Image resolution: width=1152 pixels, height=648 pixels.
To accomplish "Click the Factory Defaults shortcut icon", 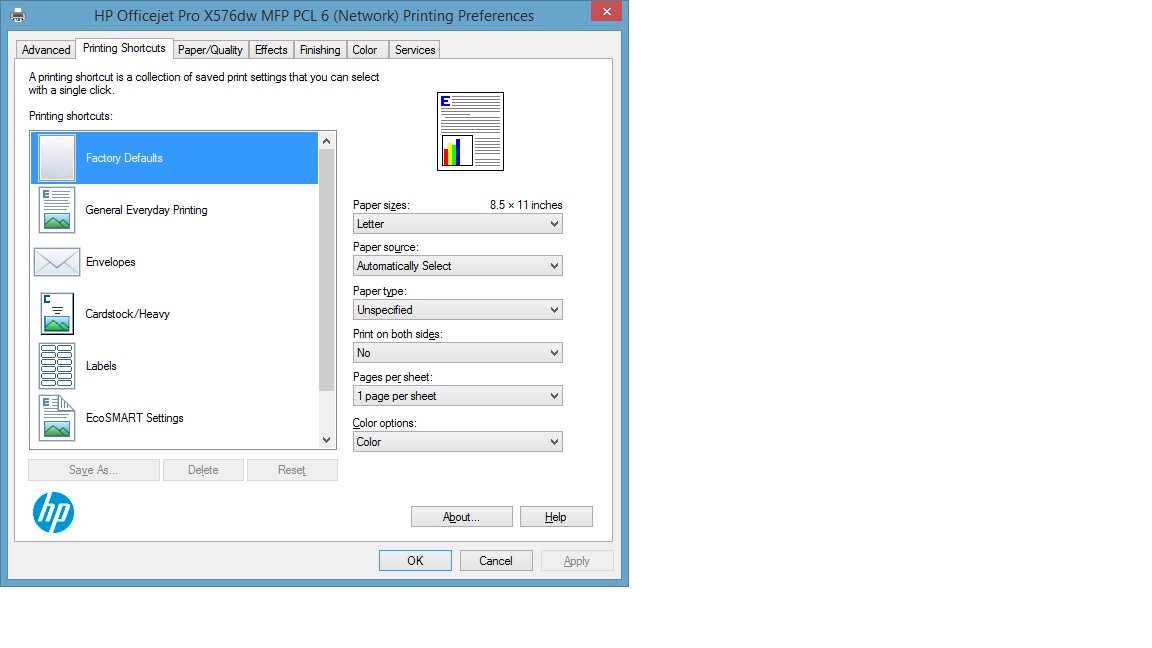I will click(57, 158).
